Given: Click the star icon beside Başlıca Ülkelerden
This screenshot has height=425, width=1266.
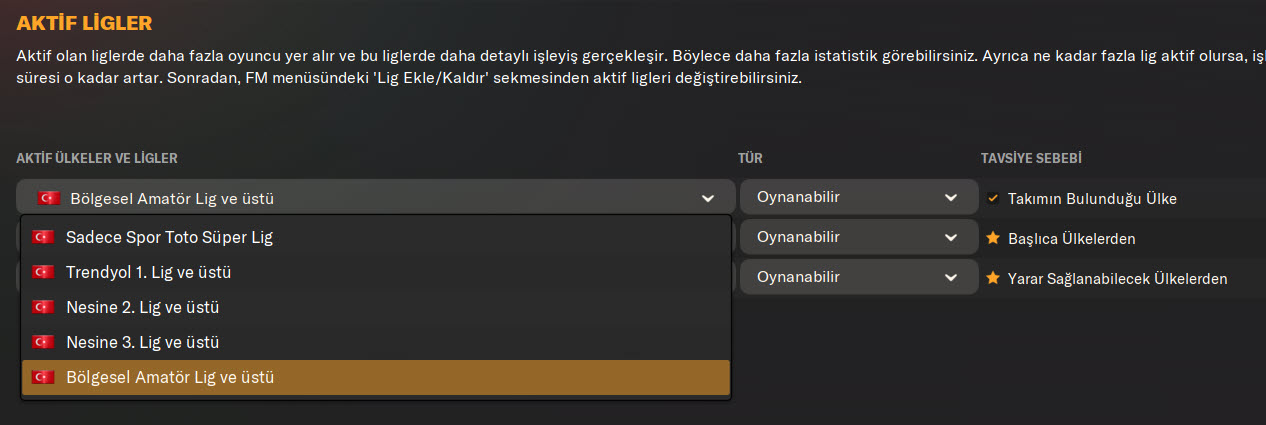Looking at the screenshot, I should pyautogui.click(x=993, y=238).
